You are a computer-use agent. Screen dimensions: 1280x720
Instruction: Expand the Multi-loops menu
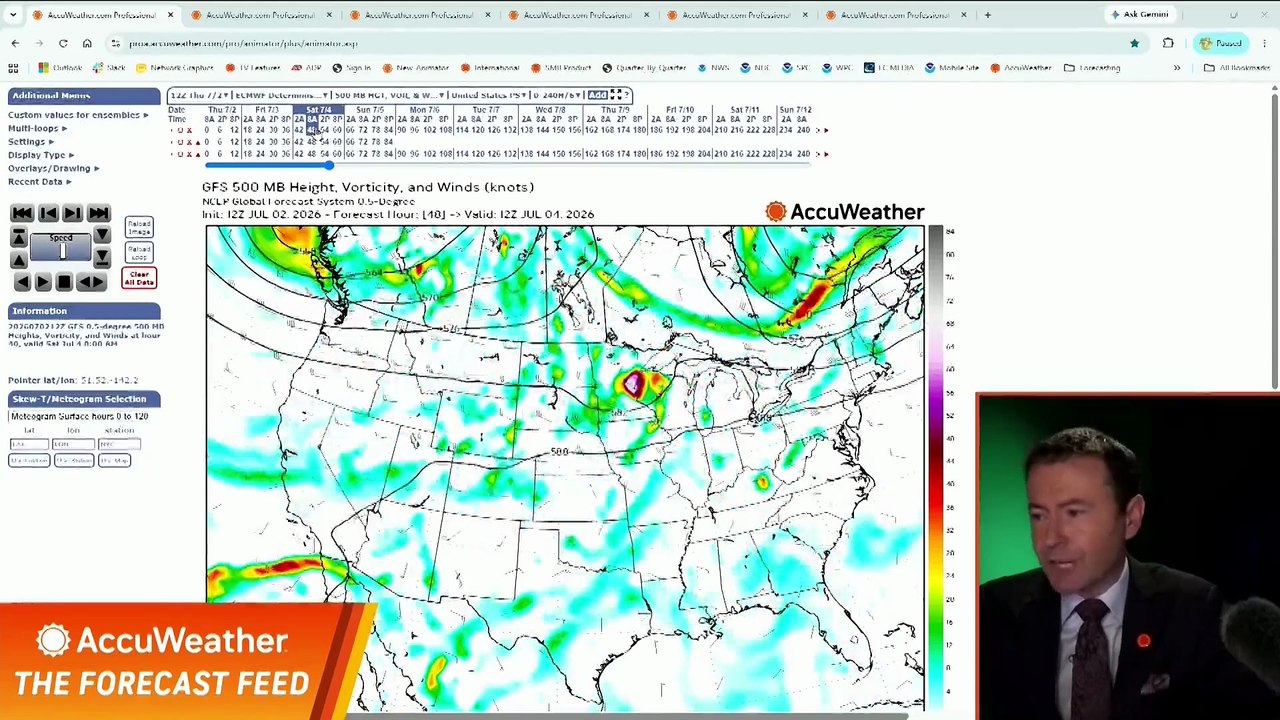click(37, 128)
